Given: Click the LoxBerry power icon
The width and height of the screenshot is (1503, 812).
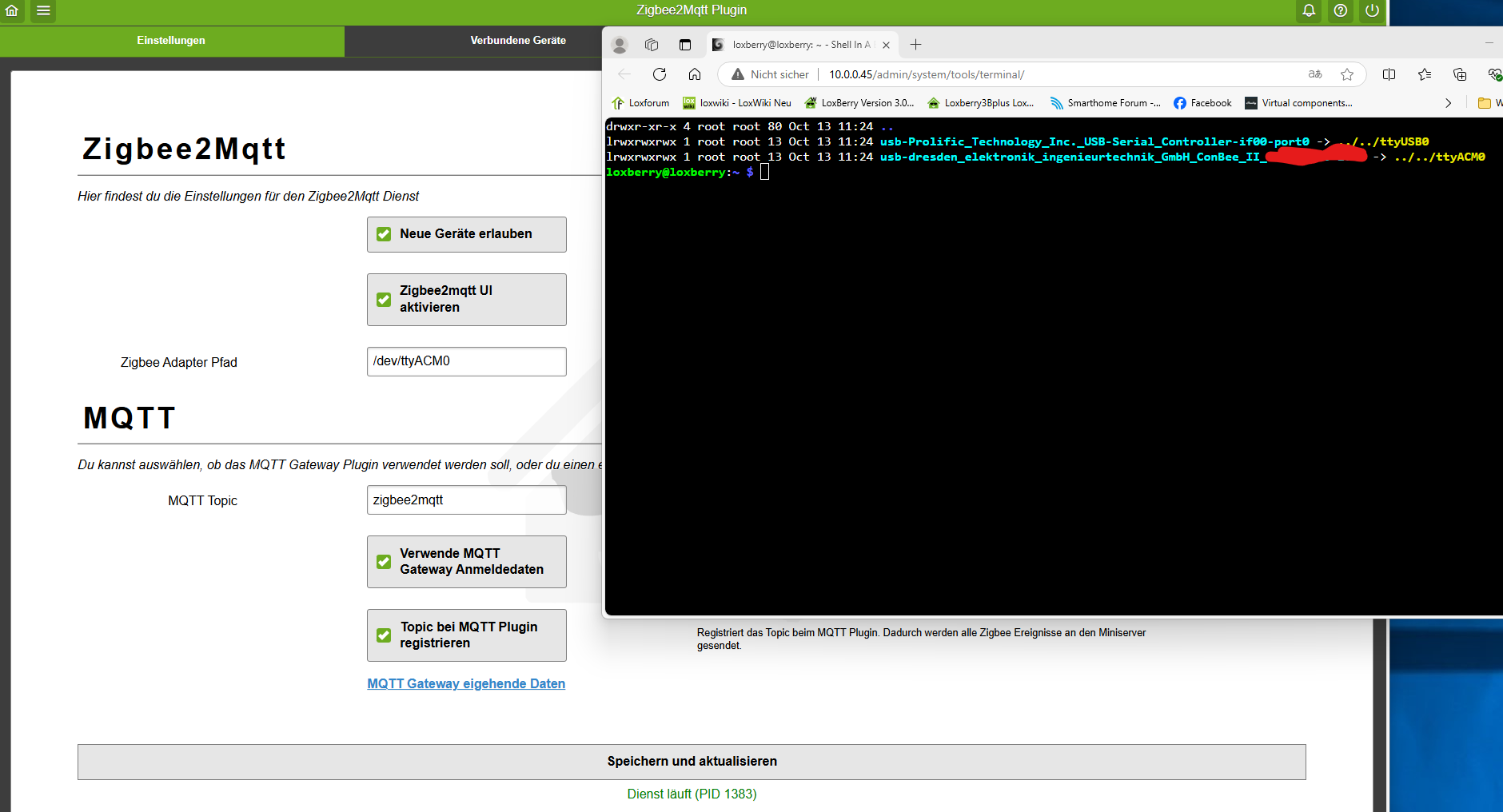Looking at the screenshot, I should (1372, 10).
